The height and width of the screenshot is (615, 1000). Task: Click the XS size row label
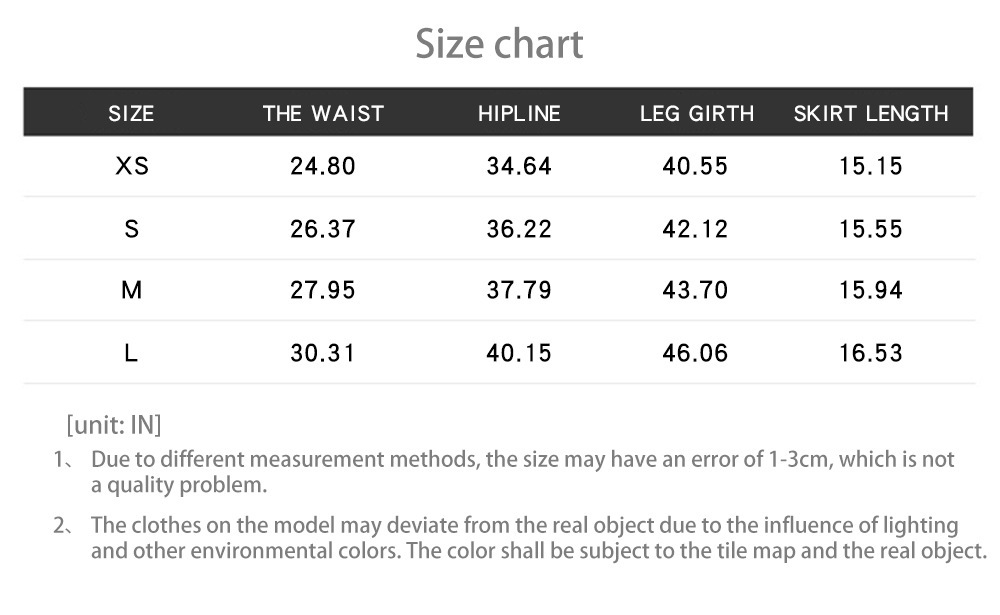[x=132, y=166]
